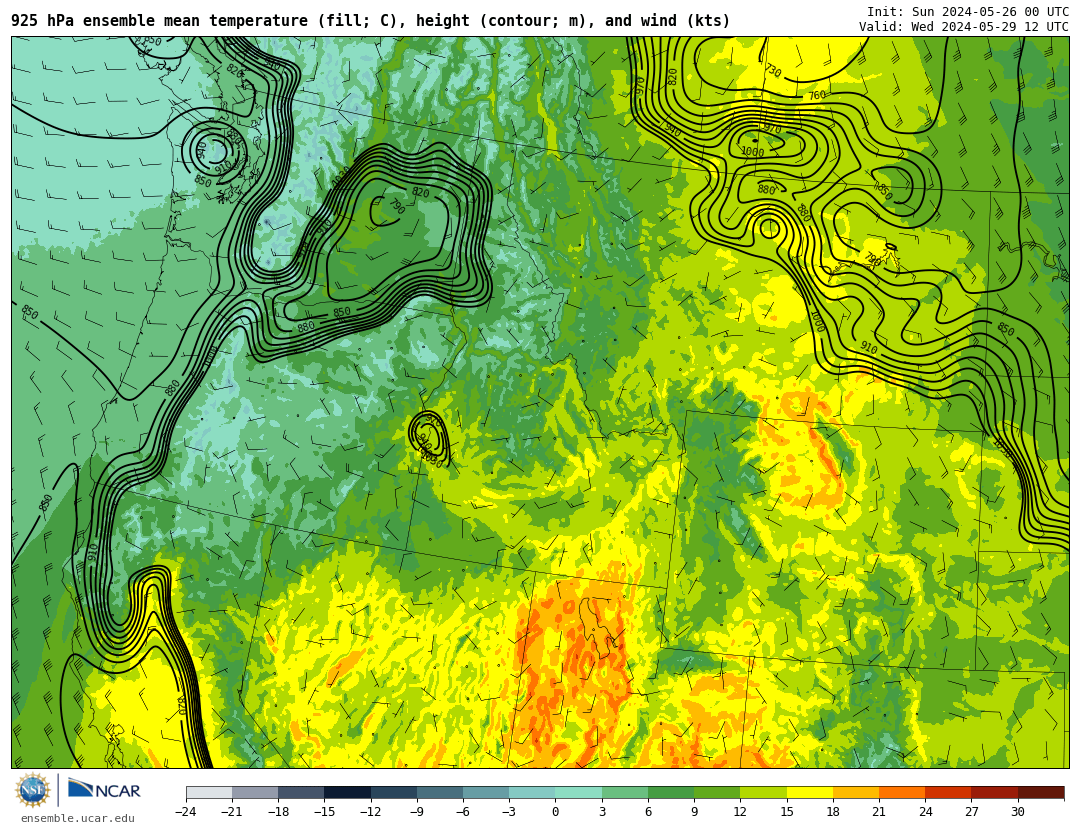Click the 15 colorbar tick label

[787, 812]
